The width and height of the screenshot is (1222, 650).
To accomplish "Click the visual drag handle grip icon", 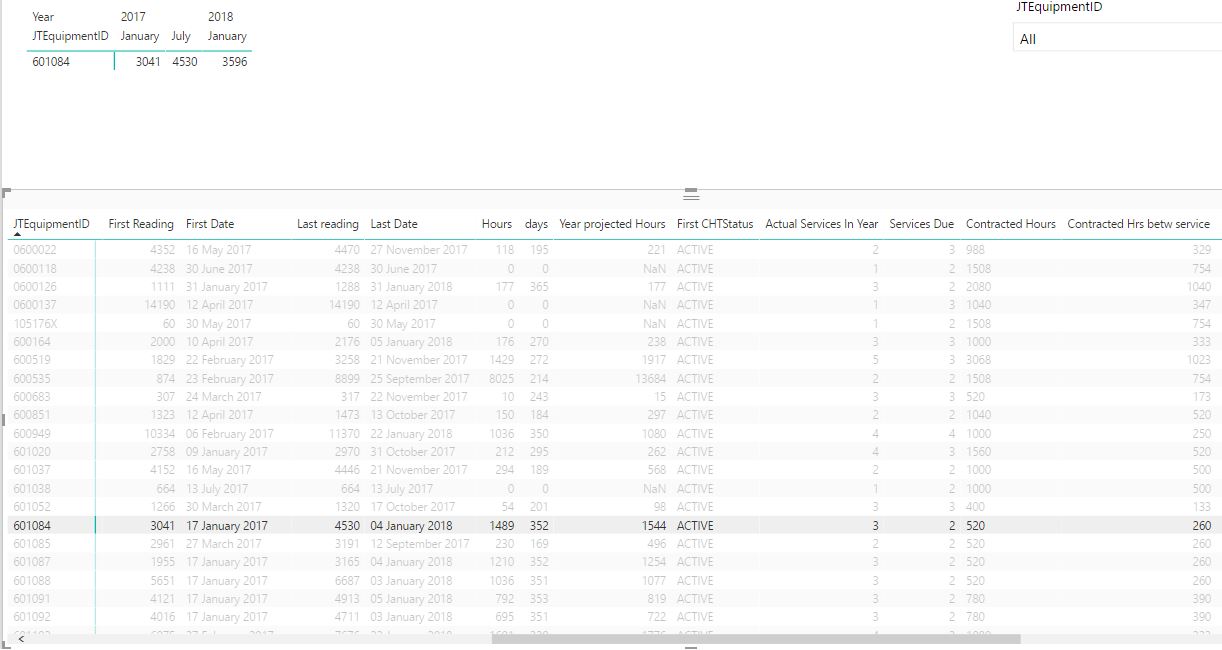I will click(690, 194).
